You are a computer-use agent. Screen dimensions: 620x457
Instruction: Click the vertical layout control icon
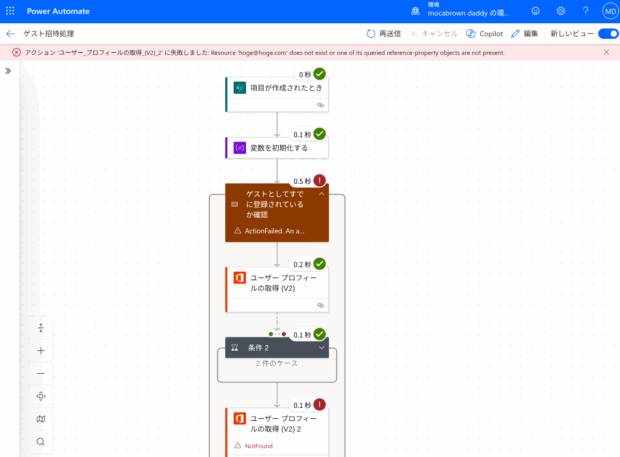click(x=41, y=328)
